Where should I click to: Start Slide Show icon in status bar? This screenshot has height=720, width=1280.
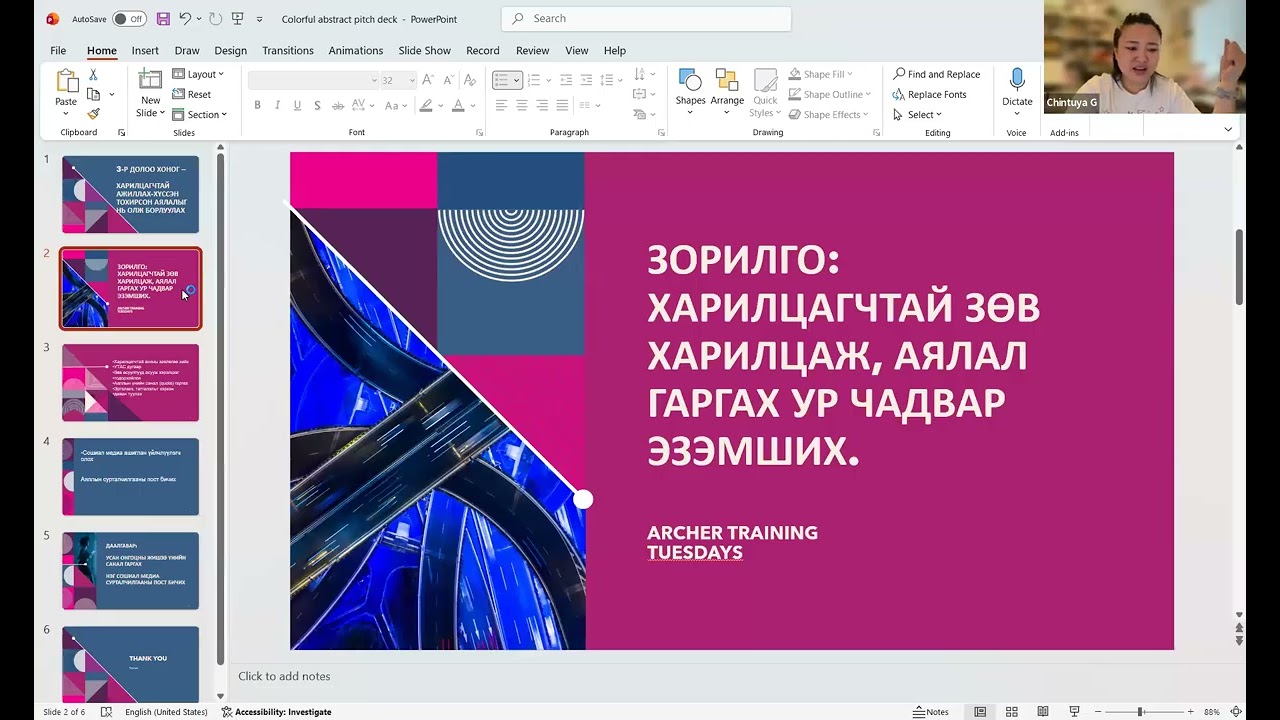1074,712
